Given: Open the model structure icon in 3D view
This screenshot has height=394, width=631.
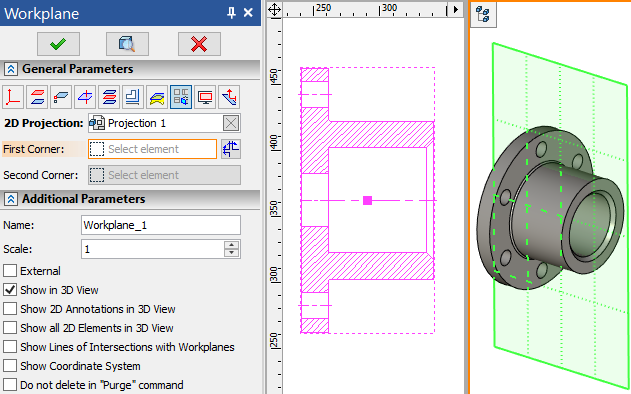Looking at the screenshot, I should click(x=483, y=14).
